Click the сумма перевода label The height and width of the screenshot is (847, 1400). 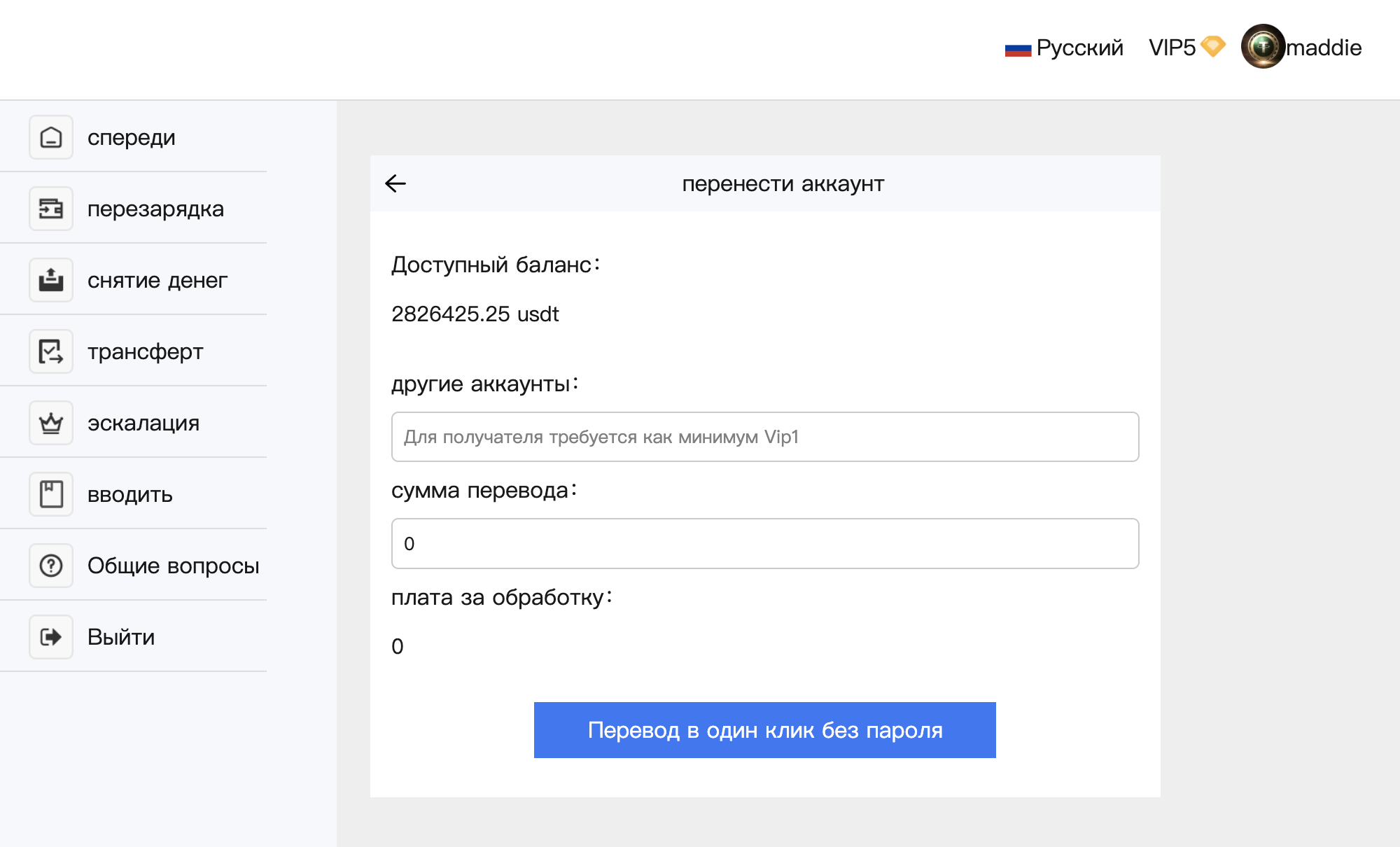tap(484, 491)
